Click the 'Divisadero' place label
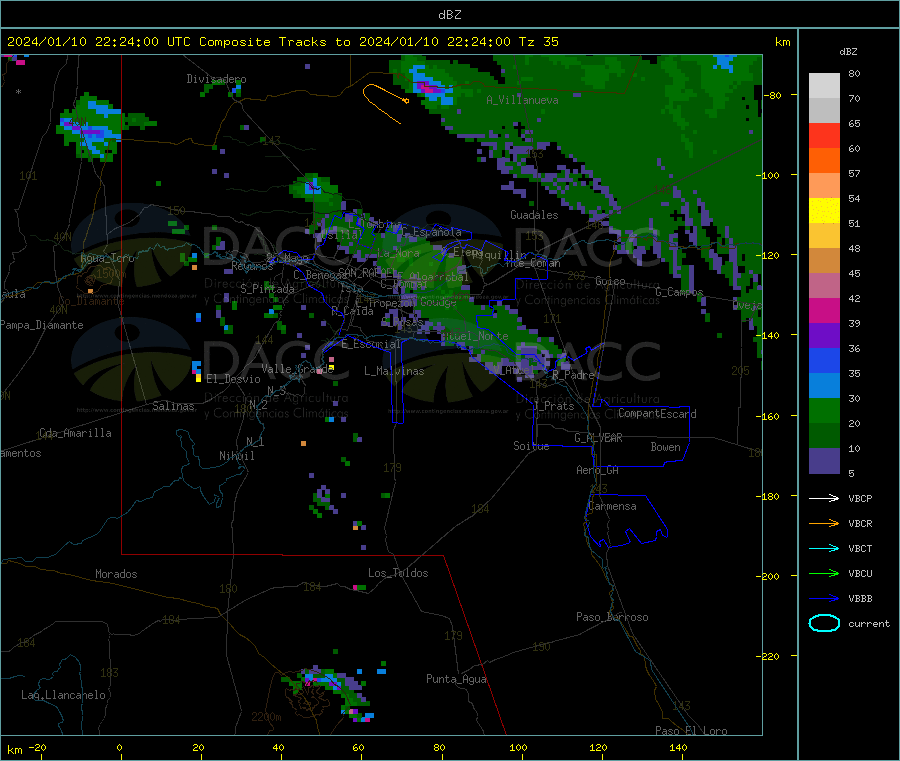The height and width of the screenshot is (761, 900). point(216,79)
